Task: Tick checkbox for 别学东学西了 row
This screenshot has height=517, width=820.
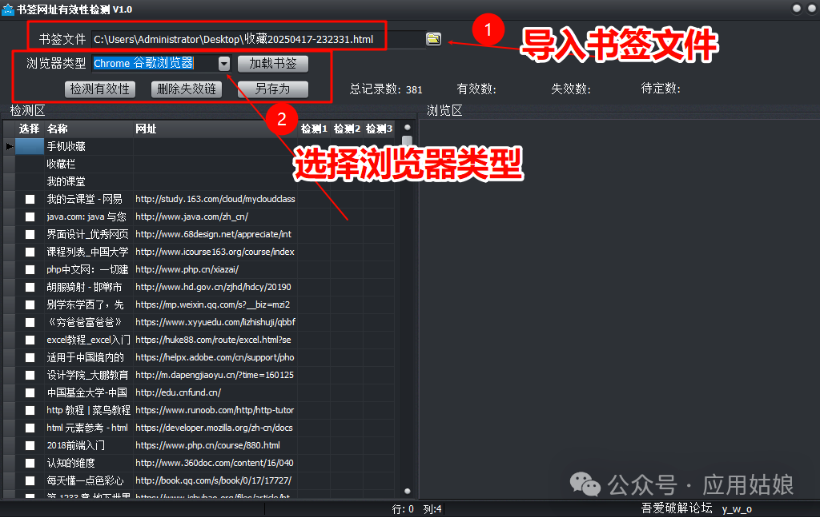Action: [x=30, y=305]
